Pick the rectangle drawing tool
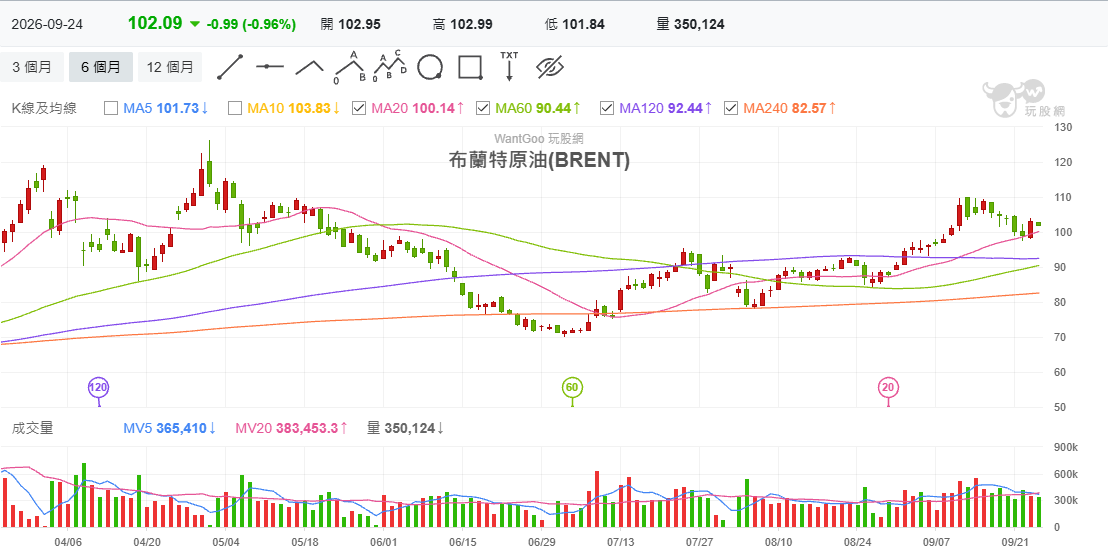Image resolution: width=1109 pixels, height=554 pixels. click(470, 67)
